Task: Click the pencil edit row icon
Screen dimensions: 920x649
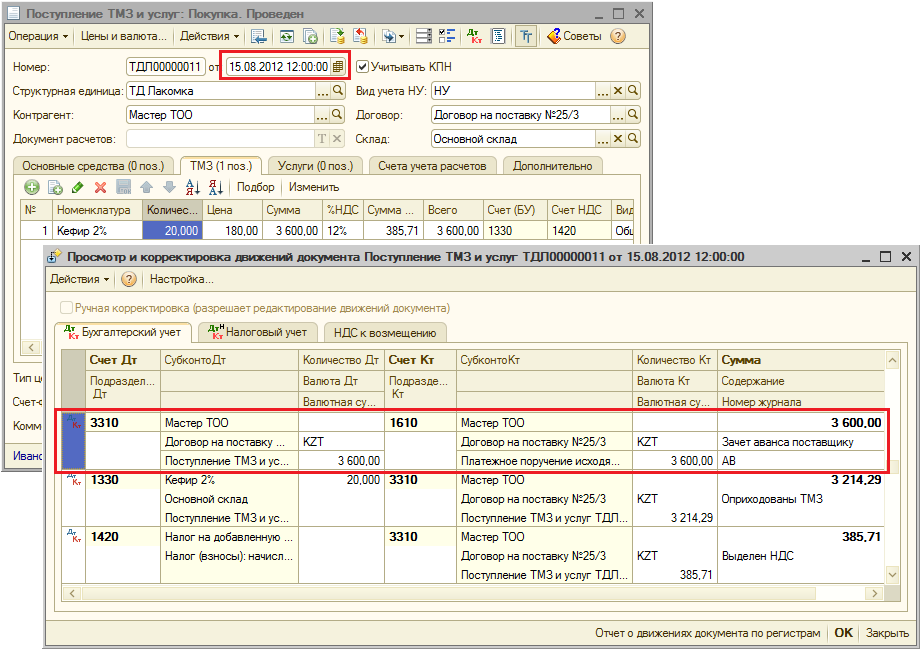Action: click(78, 187)
